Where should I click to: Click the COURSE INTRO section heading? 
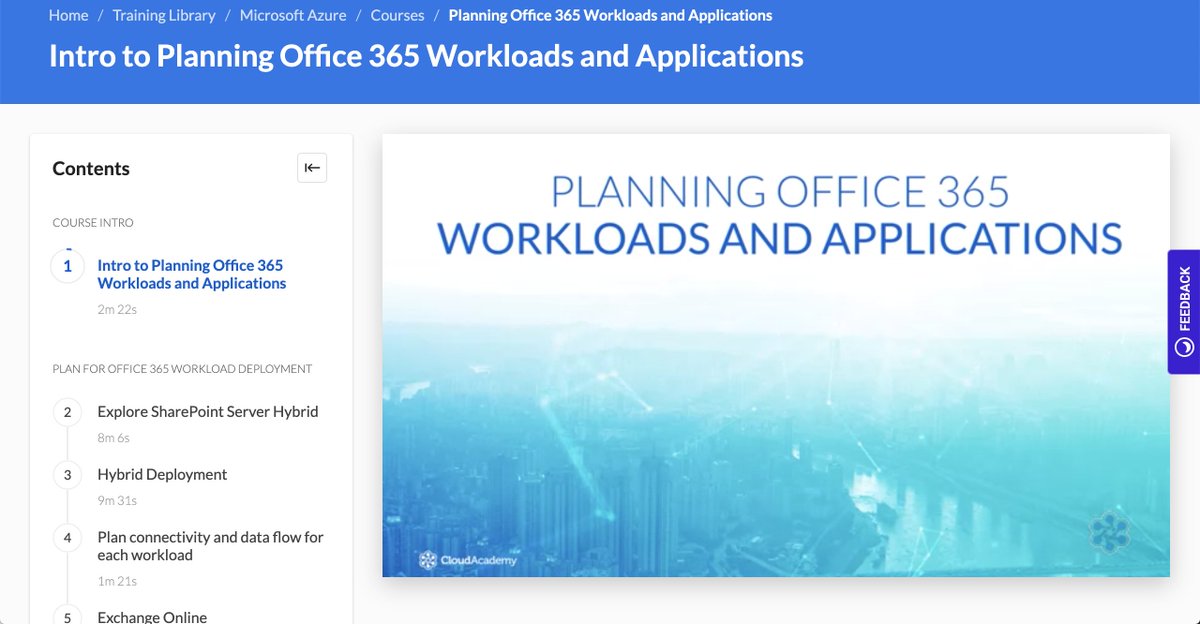click(93, 223)
